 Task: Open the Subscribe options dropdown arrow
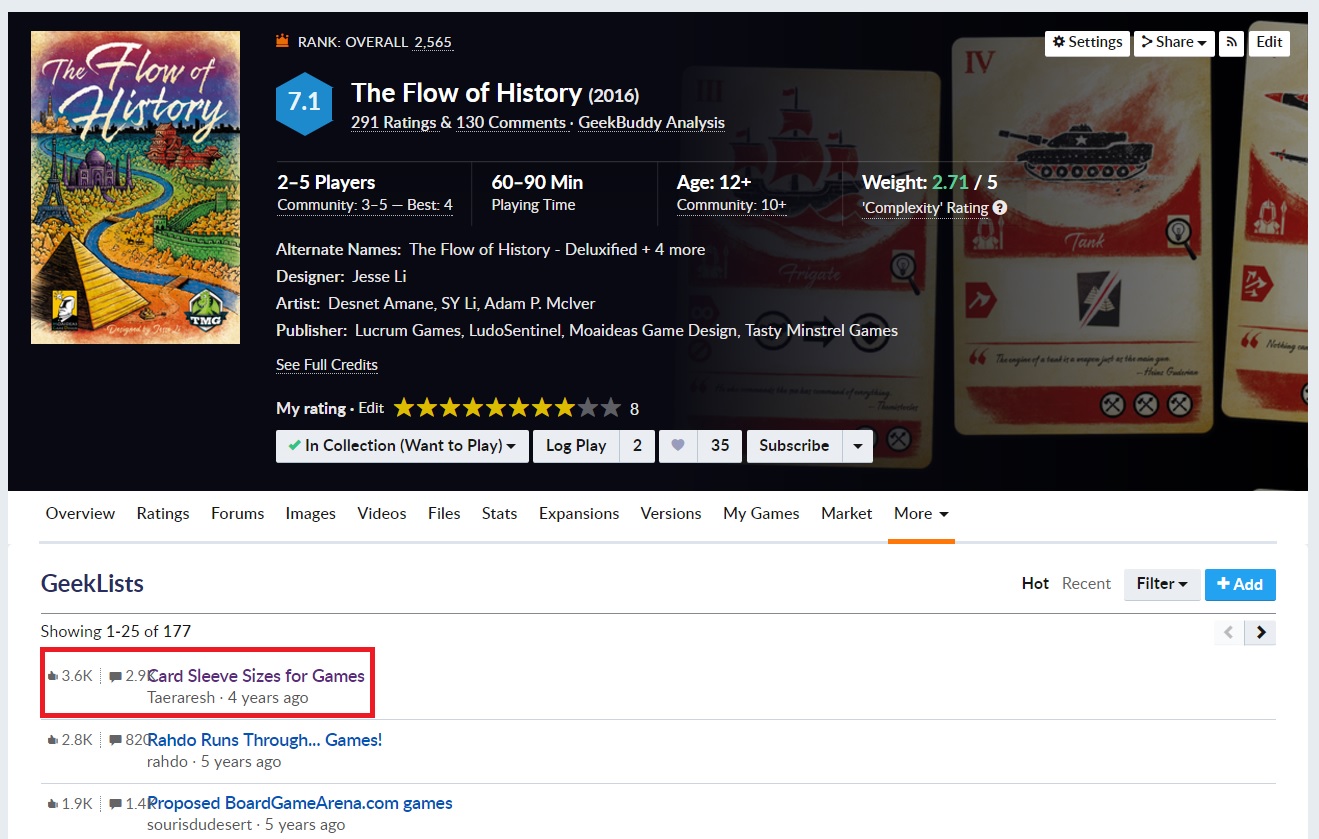coord(858,446)
